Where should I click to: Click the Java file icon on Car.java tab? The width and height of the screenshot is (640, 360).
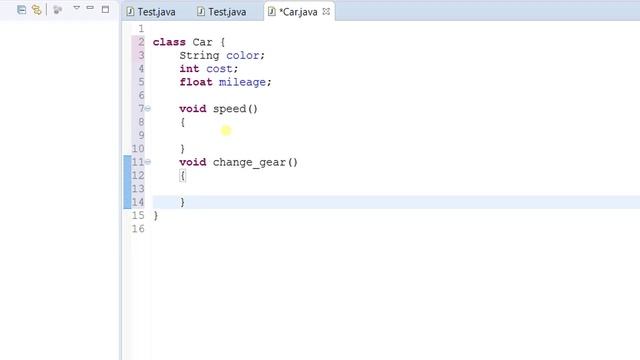click(x=271, y=12)
